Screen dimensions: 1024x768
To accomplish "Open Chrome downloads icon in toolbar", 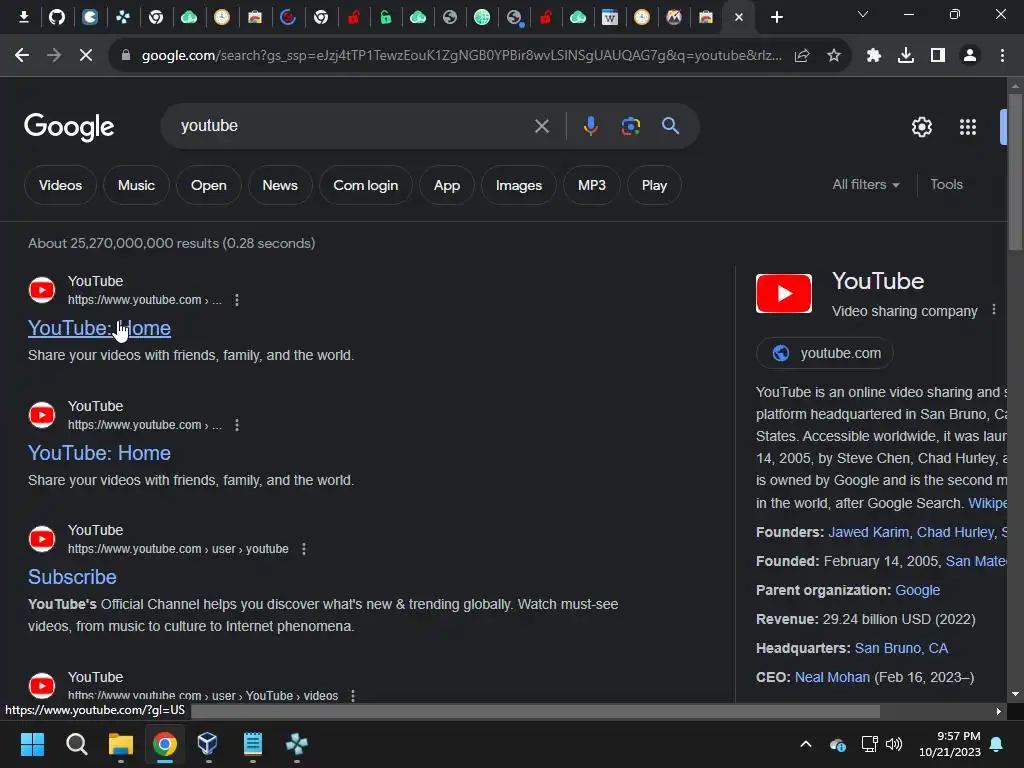I will click(x=905, y=56).
